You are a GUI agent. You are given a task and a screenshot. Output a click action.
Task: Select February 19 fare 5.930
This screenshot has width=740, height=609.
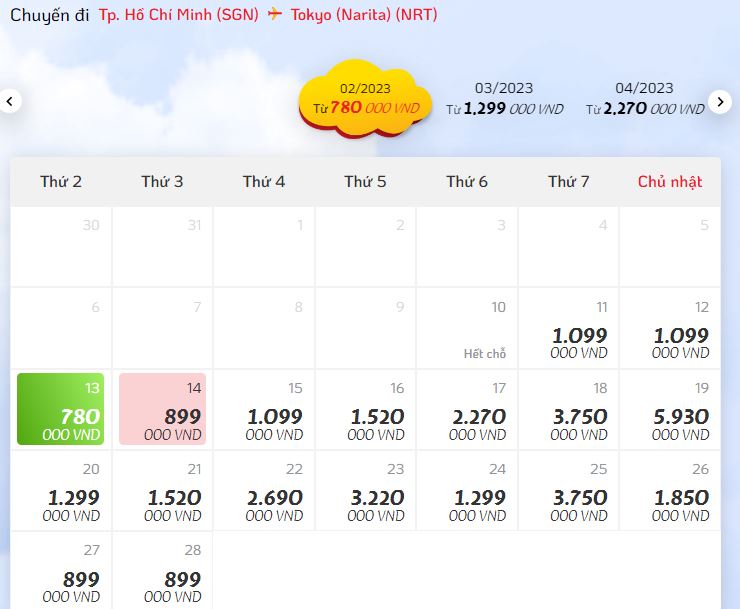pyautogui.click(x=670, y=409)
